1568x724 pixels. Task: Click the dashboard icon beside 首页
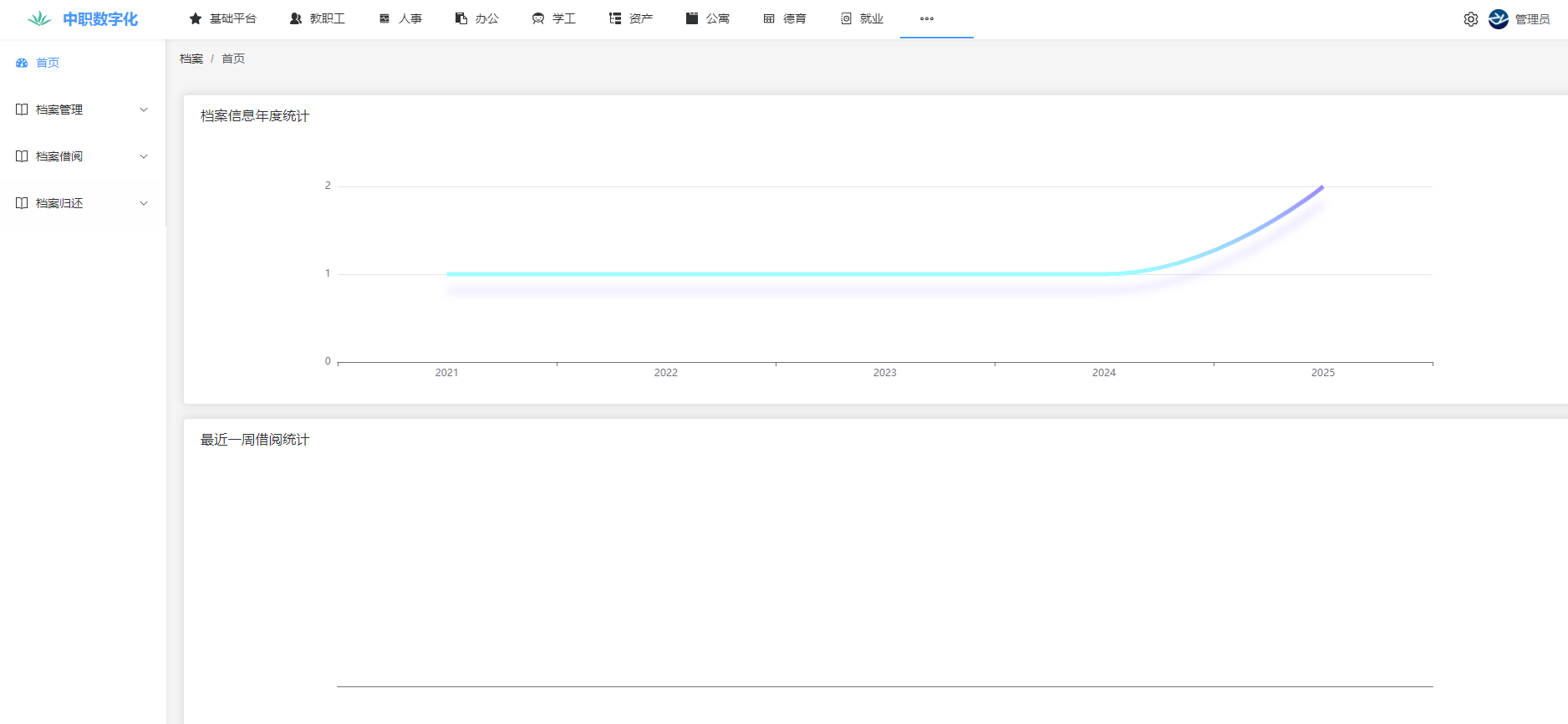coord(22,63)
